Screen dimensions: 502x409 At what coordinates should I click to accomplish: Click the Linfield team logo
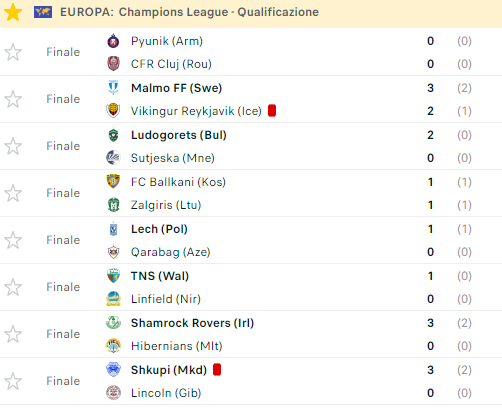click(113, 299)
